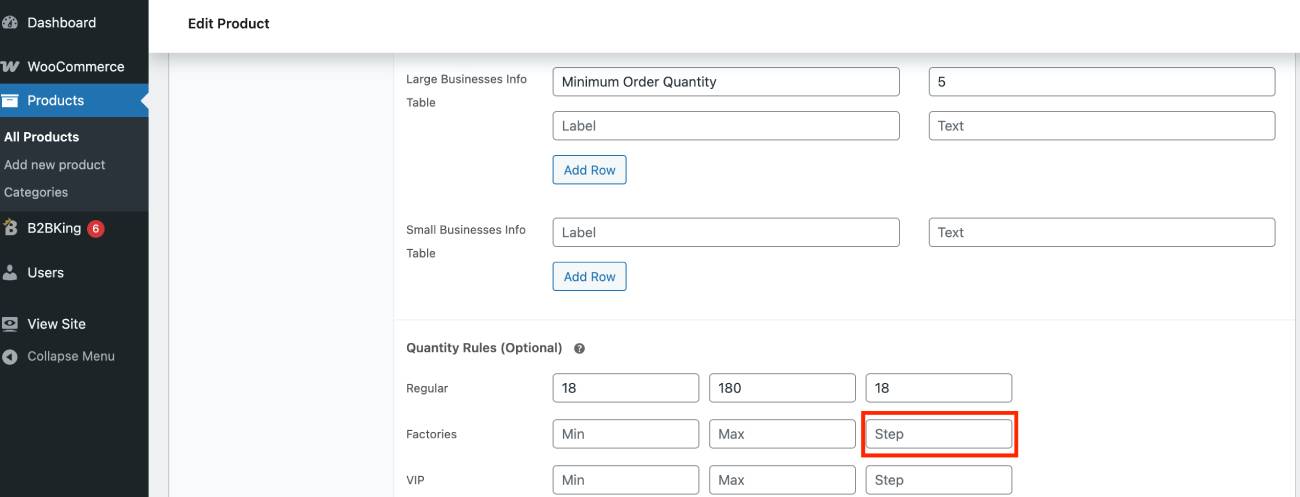Add Row to Small Businesses Info Table
The height and width of the screenshot is (497, 1300).
pos(589,277)
